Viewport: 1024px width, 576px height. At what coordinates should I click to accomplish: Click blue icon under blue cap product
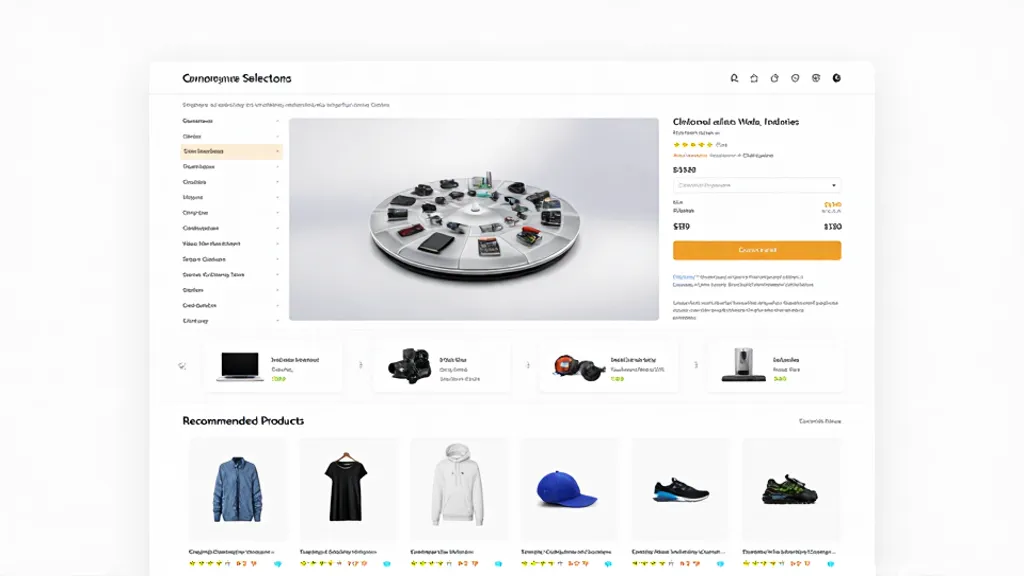(609, 564)
